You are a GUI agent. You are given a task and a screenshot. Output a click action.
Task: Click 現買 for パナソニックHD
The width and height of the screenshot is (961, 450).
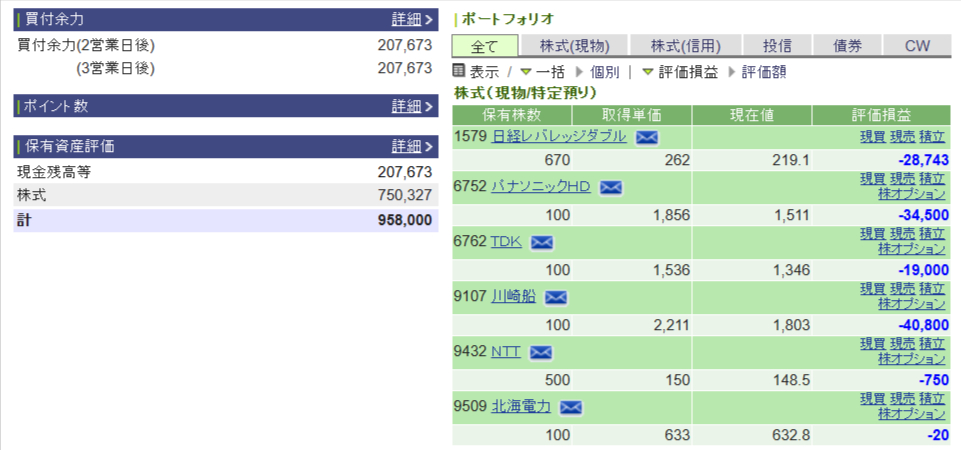coord(873,179)
